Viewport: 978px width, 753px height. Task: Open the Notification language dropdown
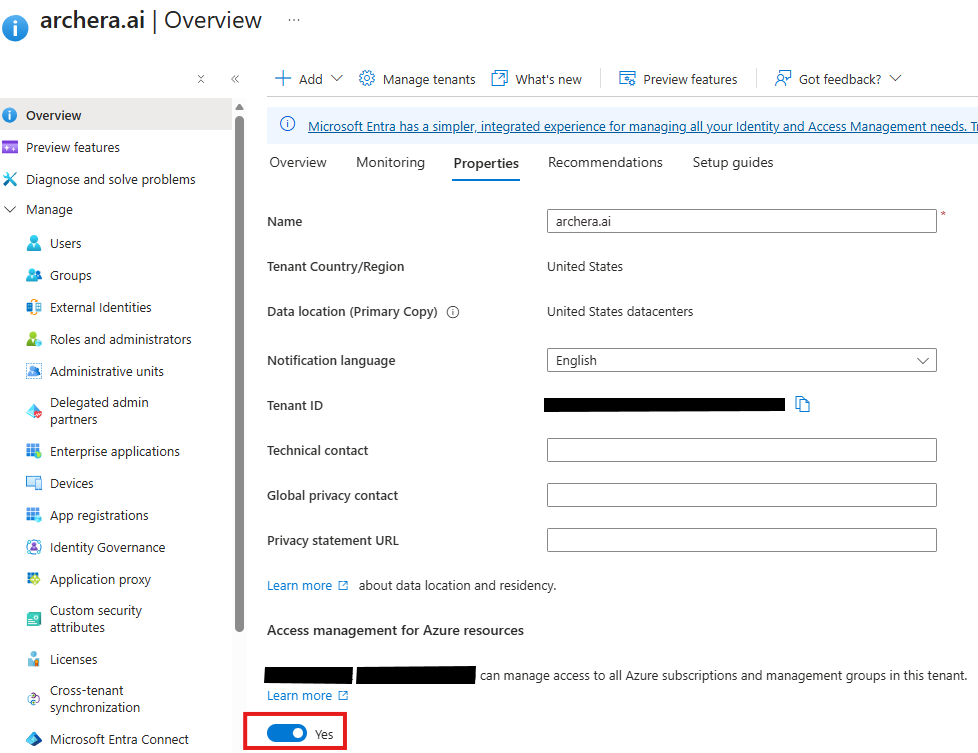pyautogui.click(x=741, y=360)
